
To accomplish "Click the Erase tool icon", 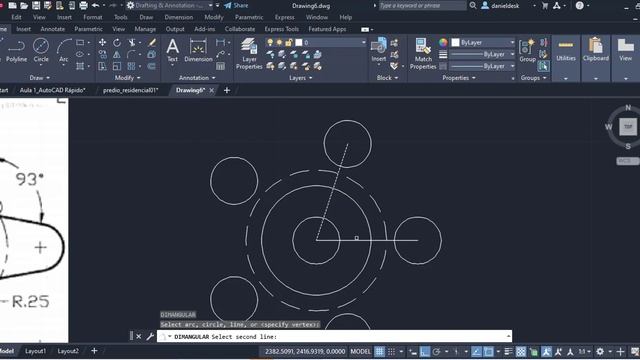I will [152, 42].
